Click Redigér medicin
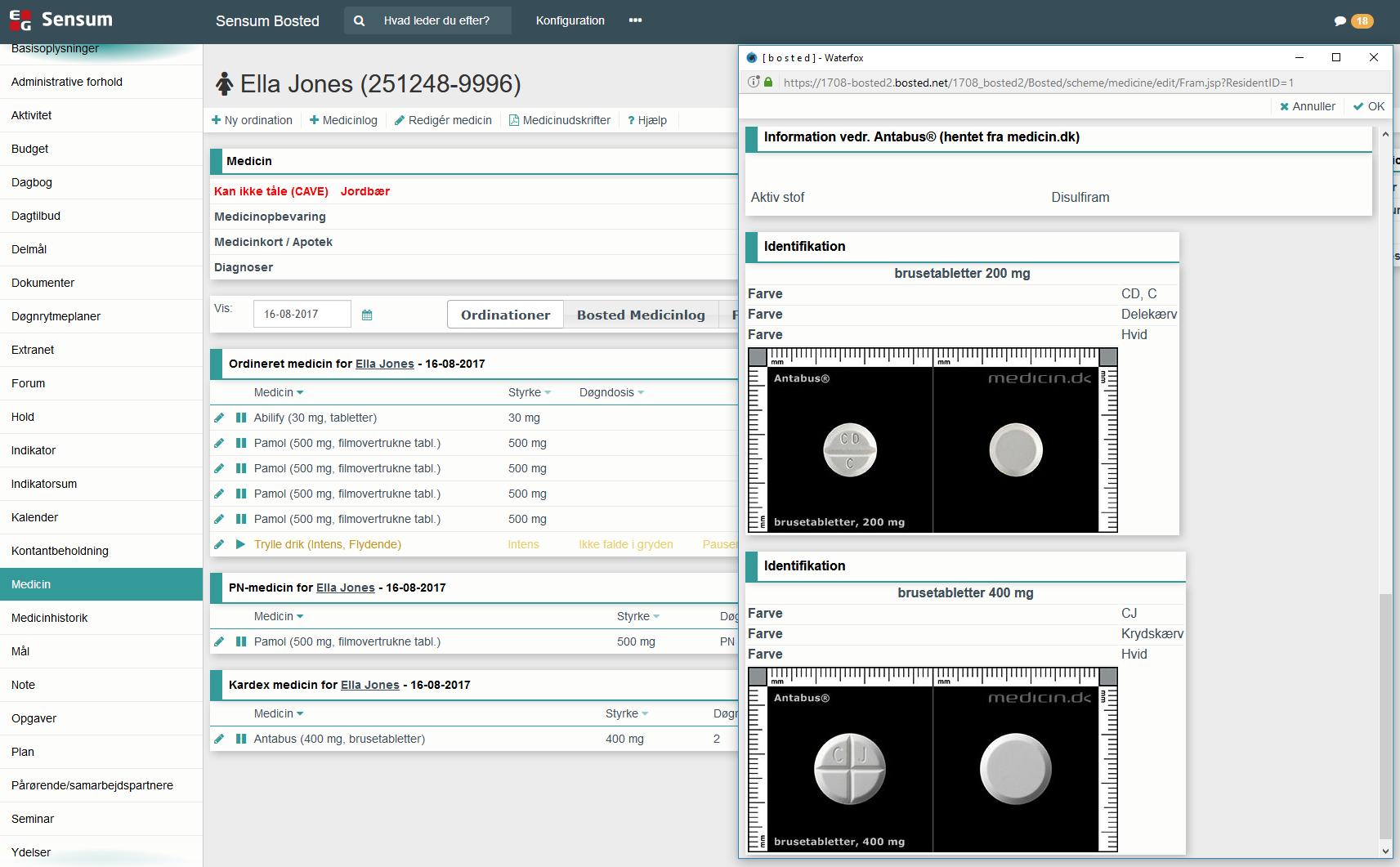 (443, 120)
